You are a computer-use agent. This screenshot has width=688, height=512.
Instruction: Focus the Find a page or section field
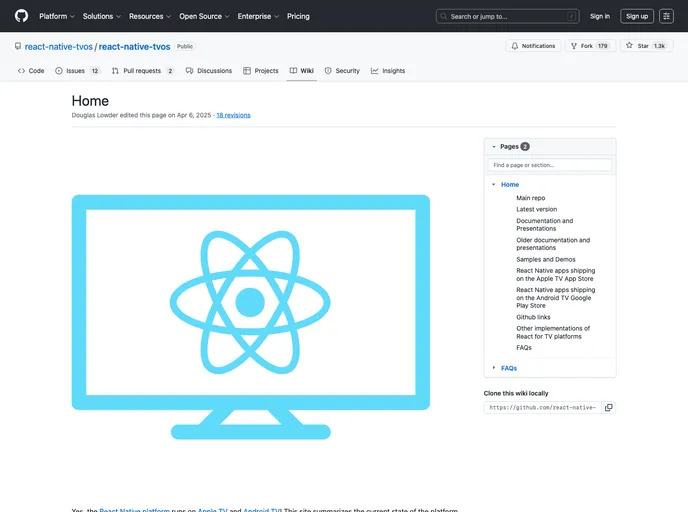click(x=549, y=165)
